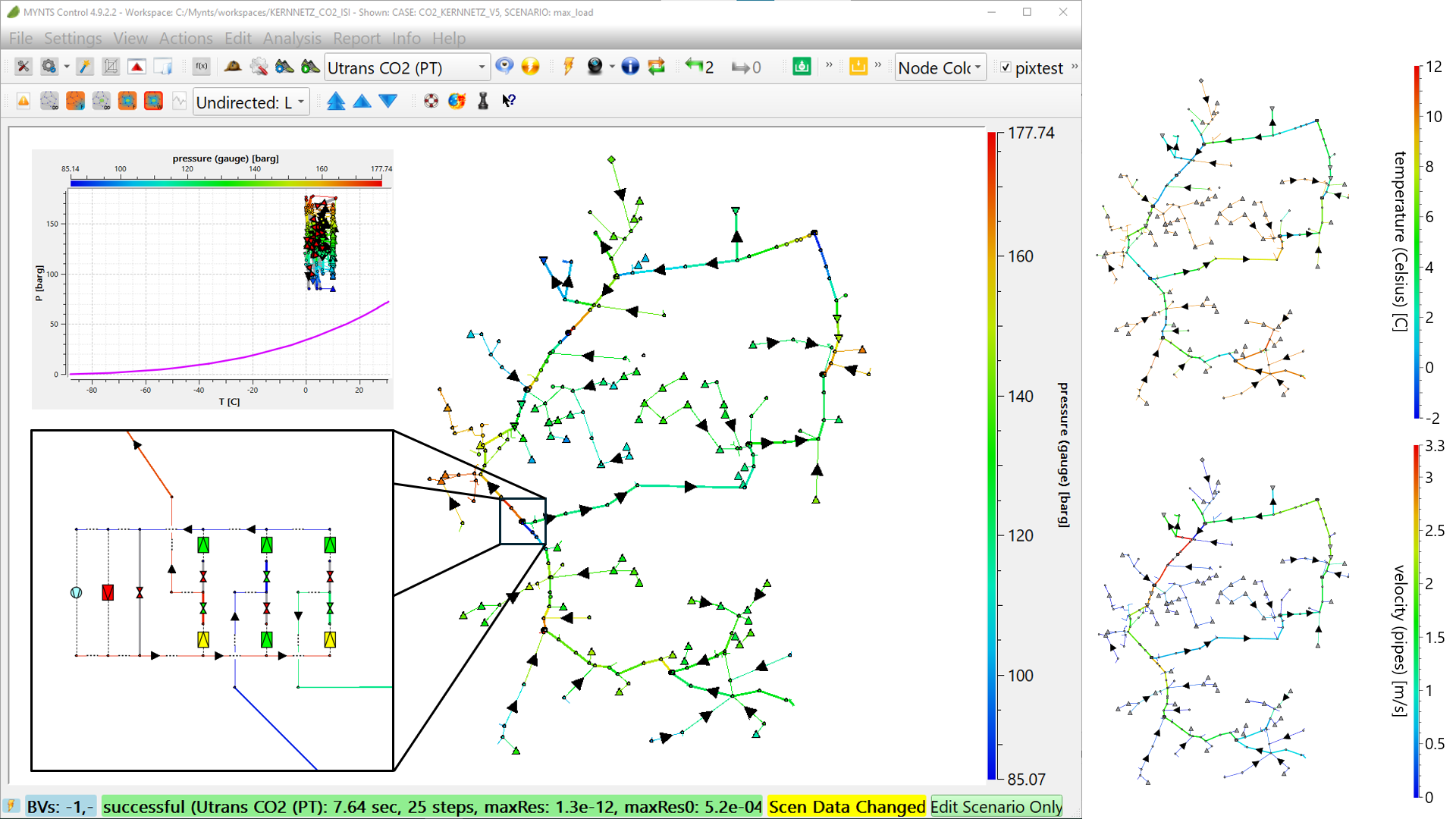Click the blue info circle icon

[x=630, y=67]
